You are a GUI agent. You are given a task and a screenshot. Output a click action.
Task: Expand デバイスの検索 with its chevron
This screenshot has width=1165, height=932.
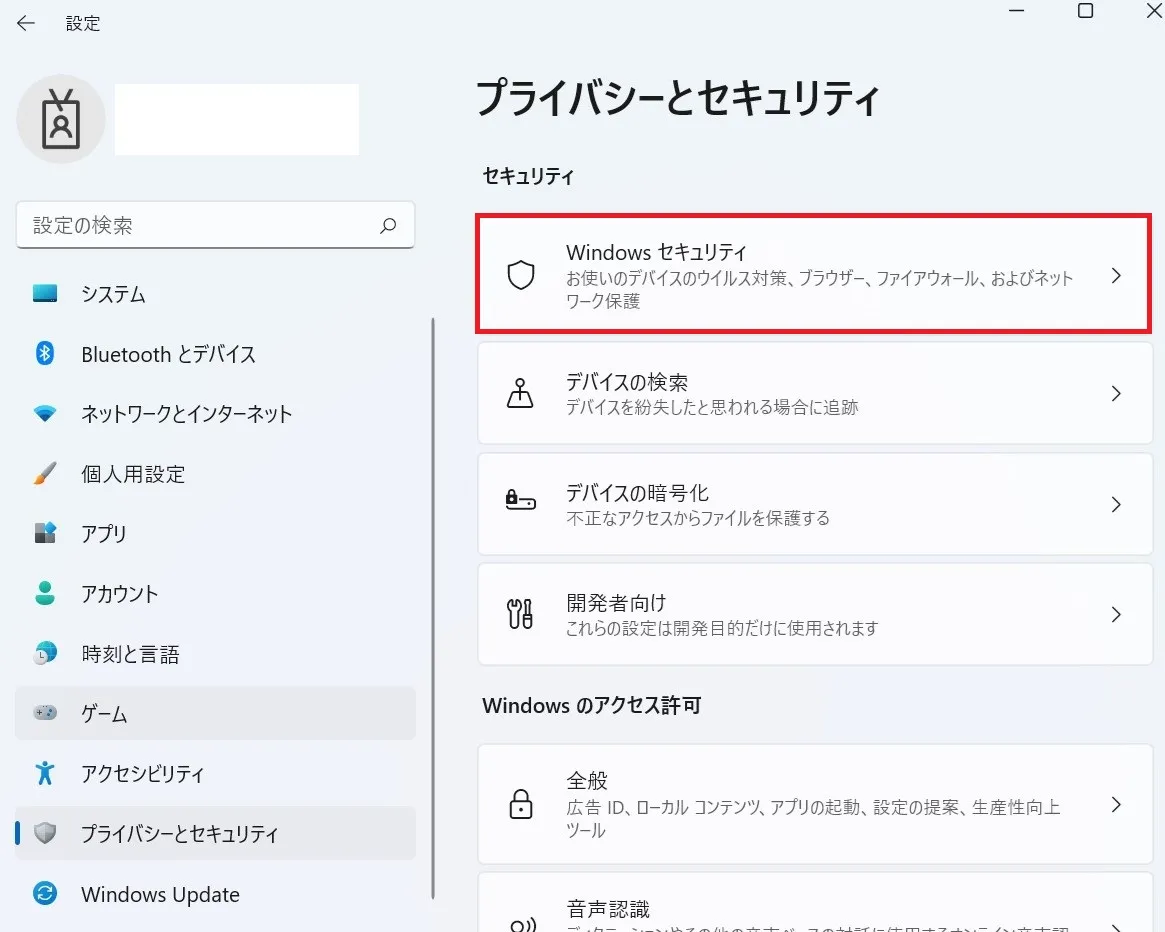tap(1117, 394)
